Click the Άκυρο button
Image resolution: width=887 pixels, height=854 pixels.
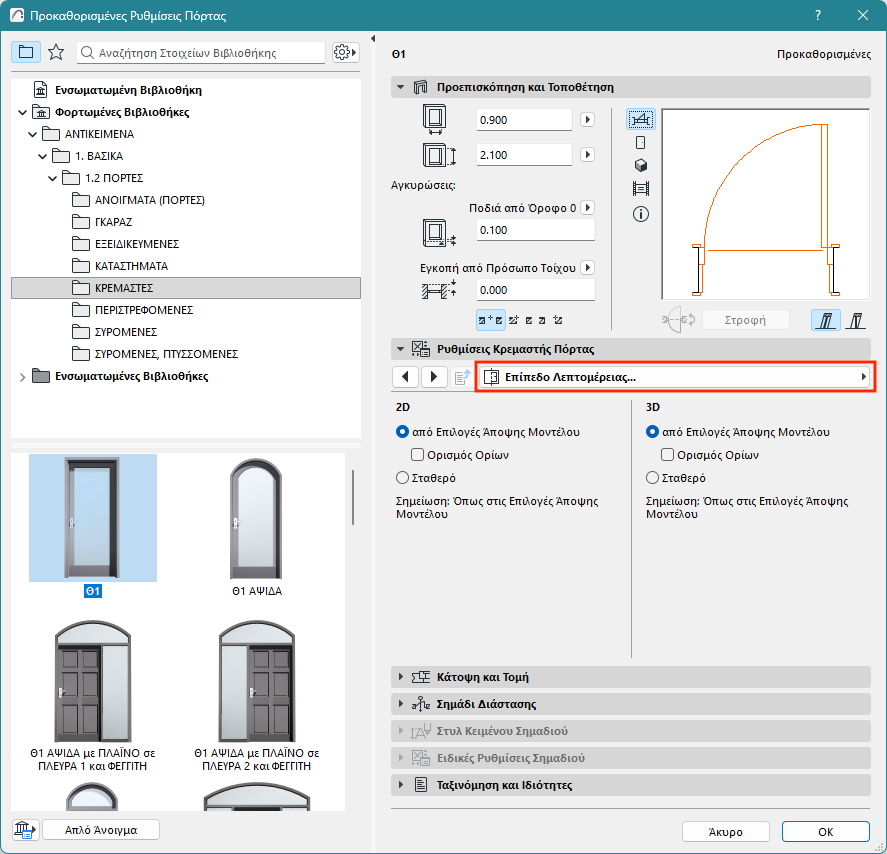coord(725,832)
